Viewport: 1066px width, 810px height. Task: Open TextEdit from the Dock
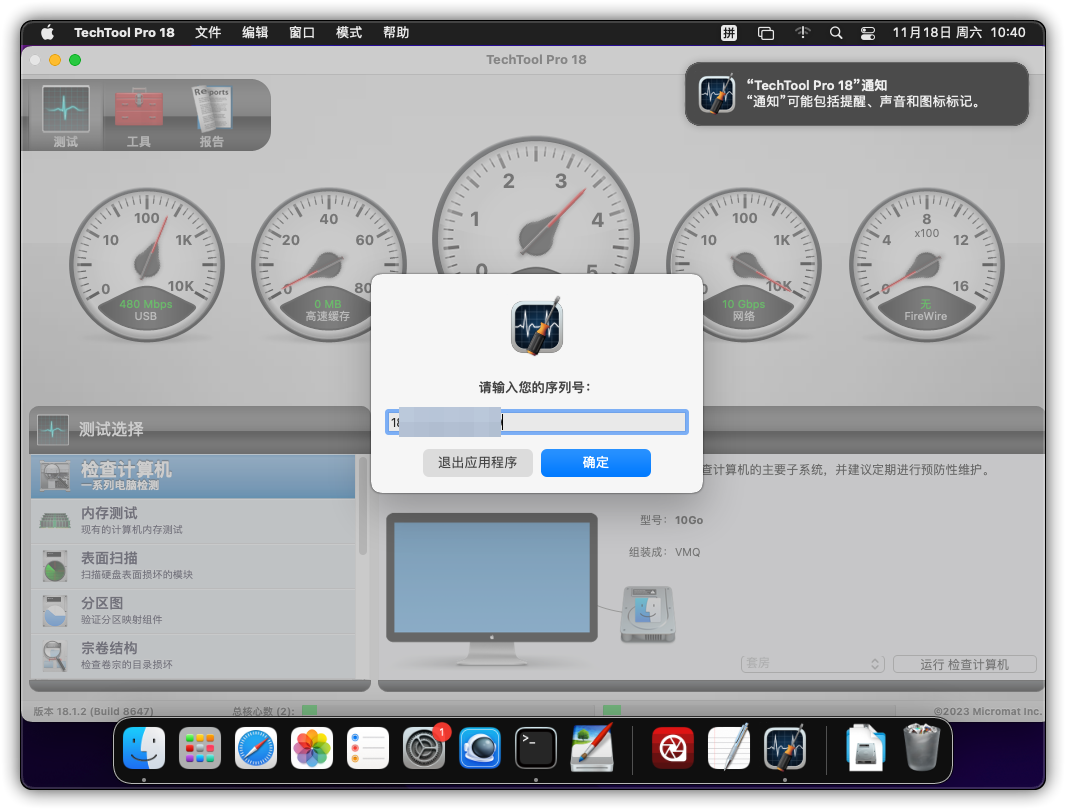click(x=729, y=748)
